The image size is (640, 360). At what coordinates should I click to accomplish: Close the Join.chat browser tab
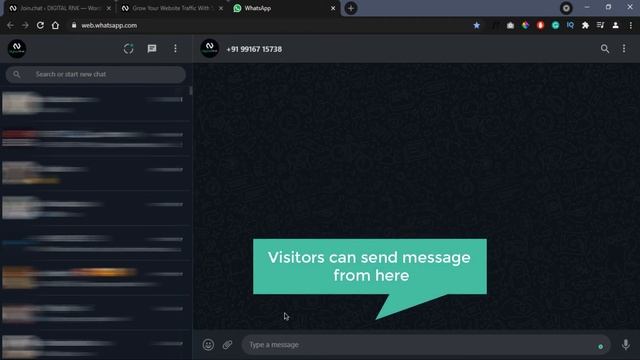click(109, 8)
